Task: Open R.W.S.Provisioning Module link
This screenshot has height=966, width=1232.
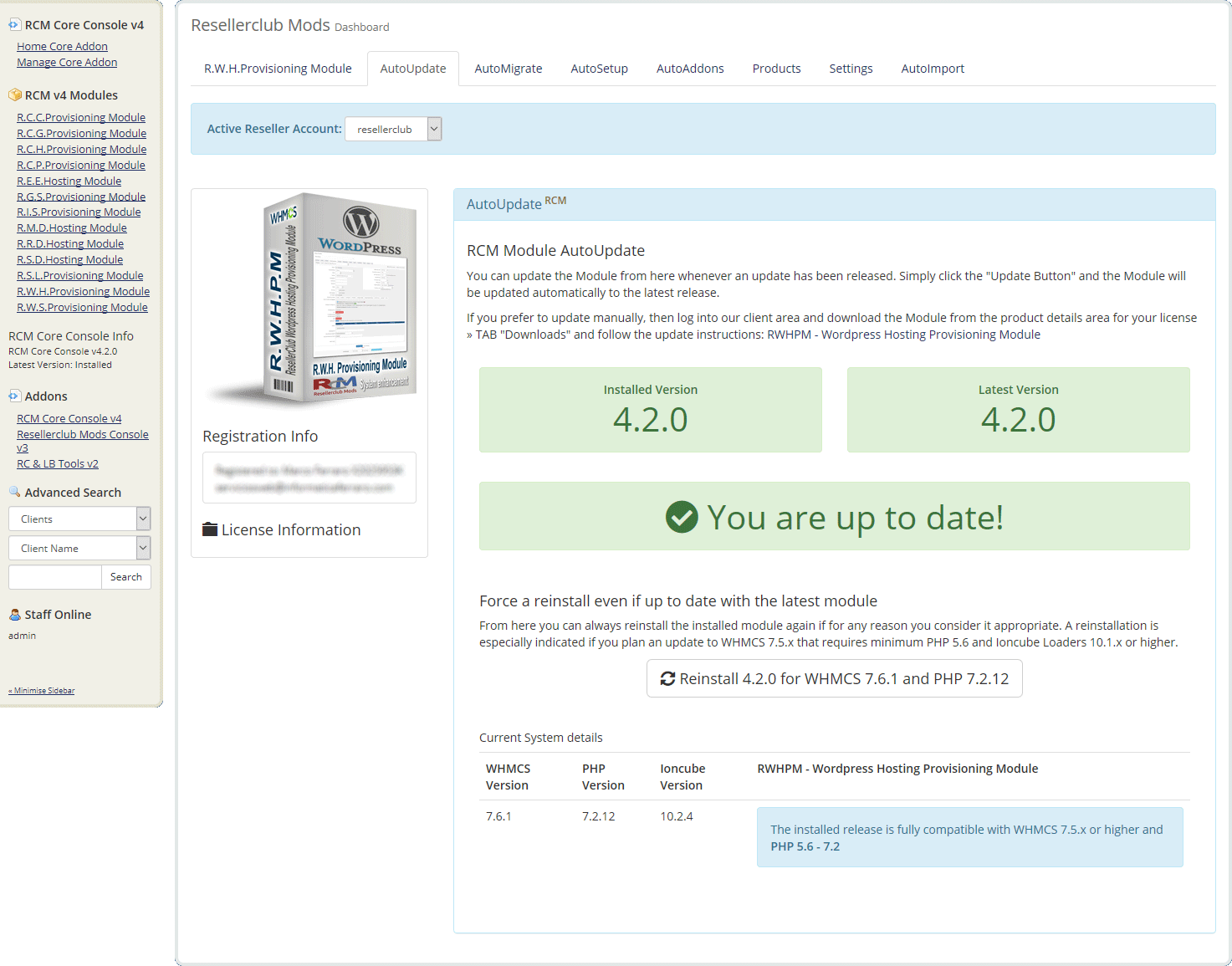Action: (83, 308)
